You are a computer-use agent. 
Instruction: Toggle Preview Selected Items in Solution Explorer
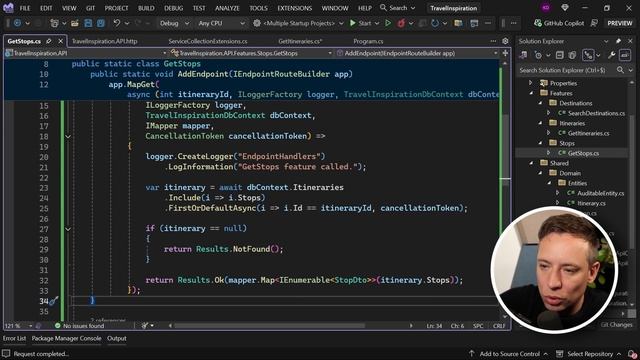click(x=625, y=55)
